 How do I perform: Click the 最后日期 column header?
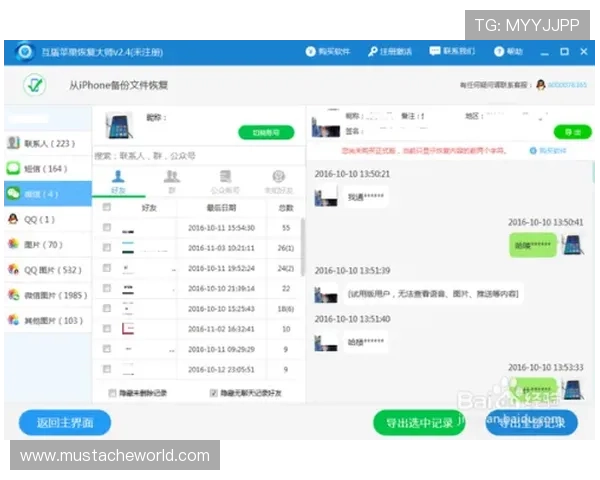click(221, 208)
